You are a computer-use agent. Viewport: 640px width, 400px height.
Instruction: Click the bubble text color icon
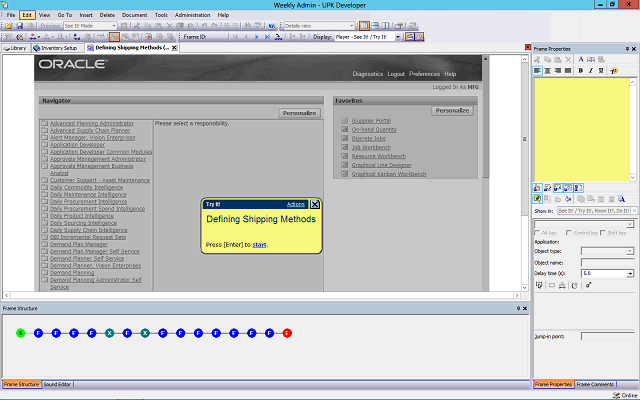pyautogui.click(x=613, y=71)
